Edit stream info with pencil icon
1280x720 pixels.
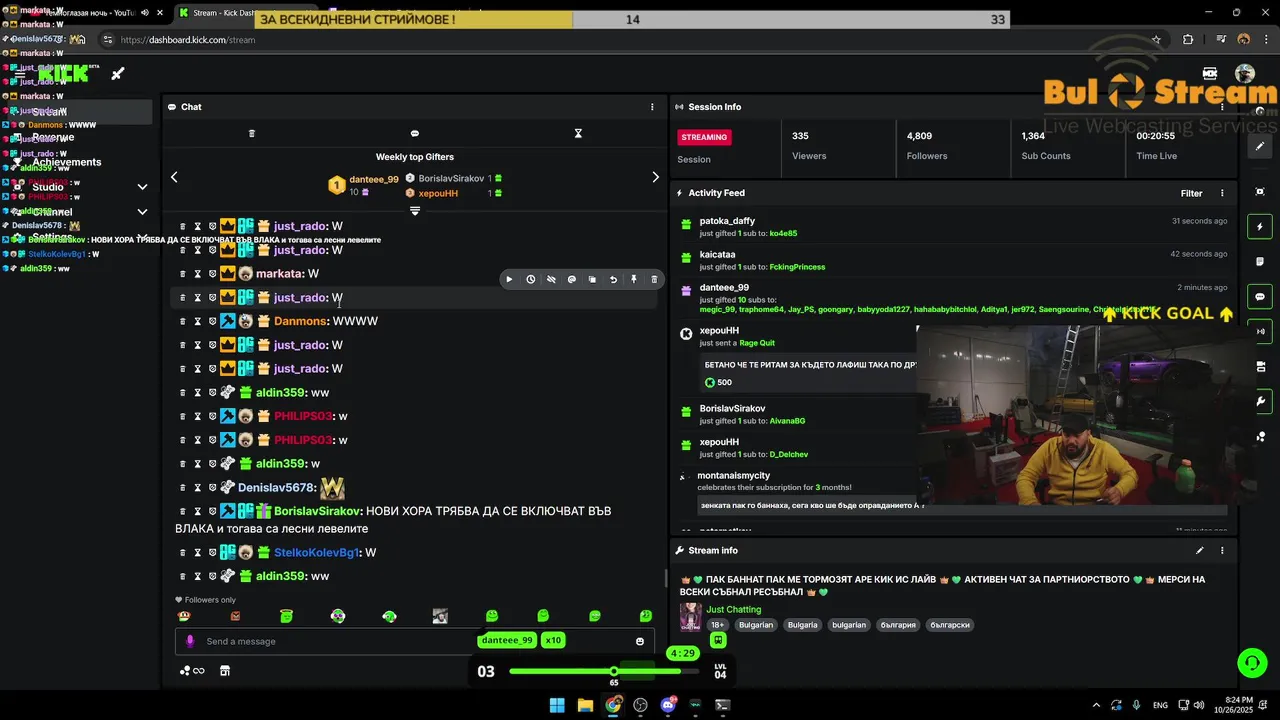point(1200,550)
